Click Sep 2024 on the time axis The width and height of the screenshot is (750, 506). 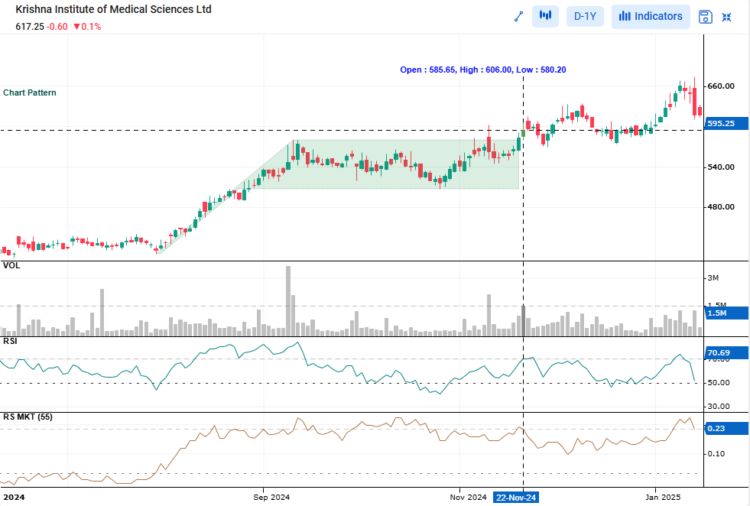(271, 496)
